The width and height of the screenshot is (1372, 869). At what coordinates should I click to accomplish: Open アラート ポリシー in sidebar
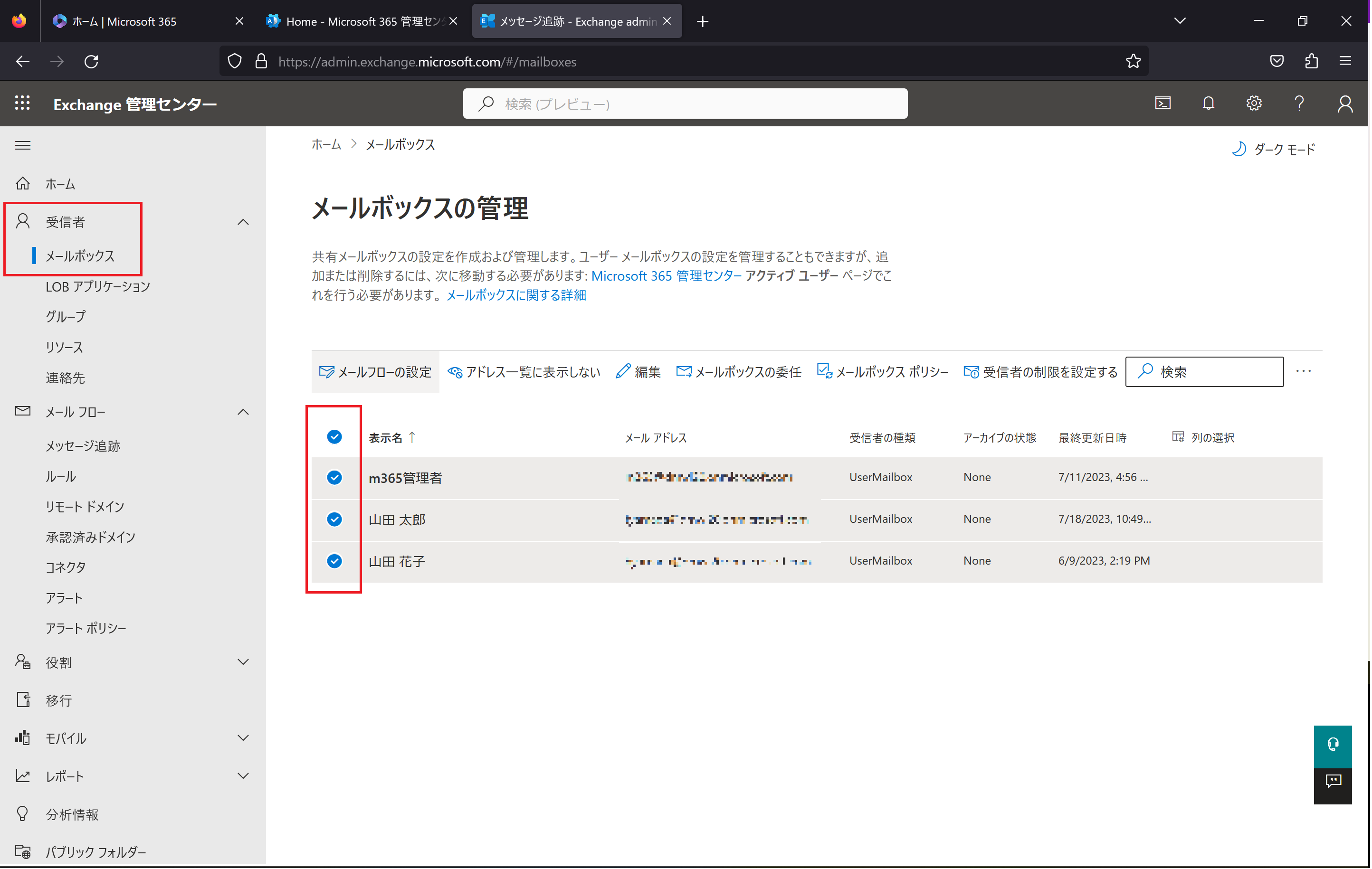86,628
